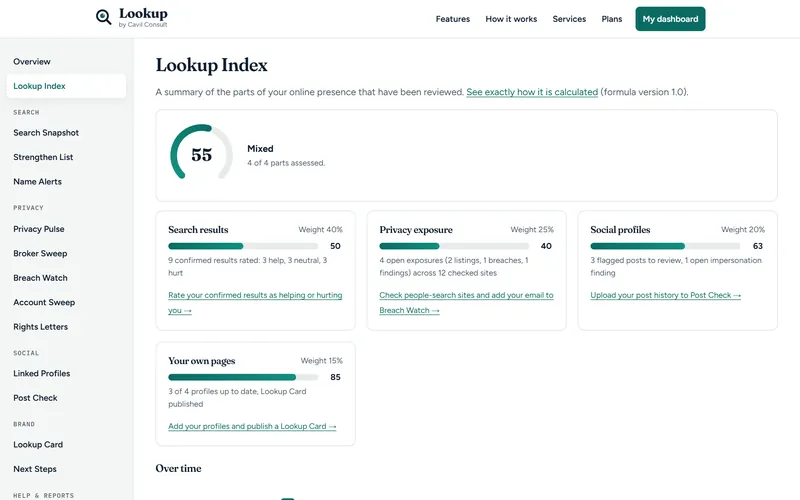Click the 'Search results' card heading
This screenshot has width=800, height=500.
(x=198, y=230)
